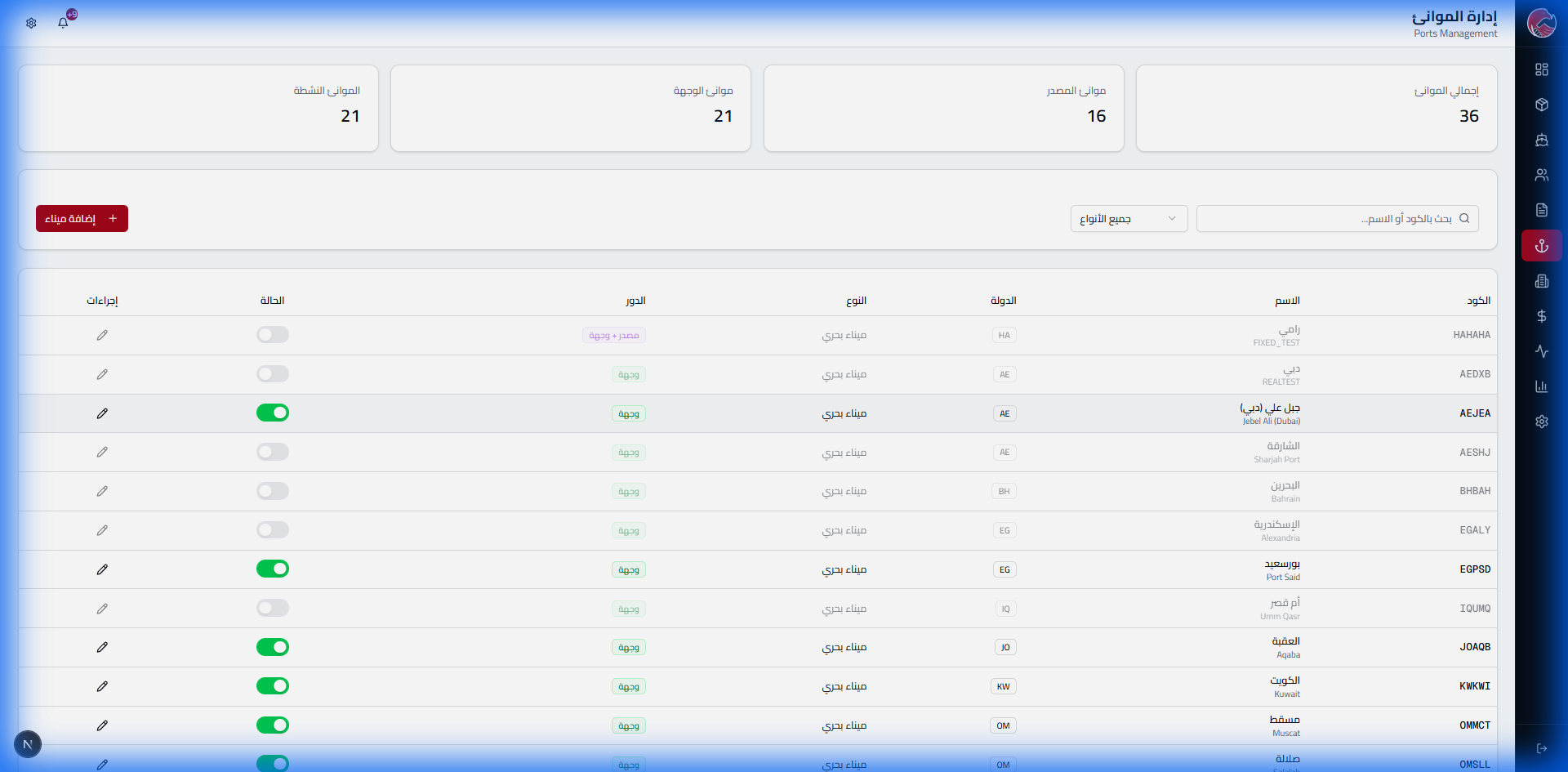Open the activity pulse icon in sidebar

(1541, 351)
